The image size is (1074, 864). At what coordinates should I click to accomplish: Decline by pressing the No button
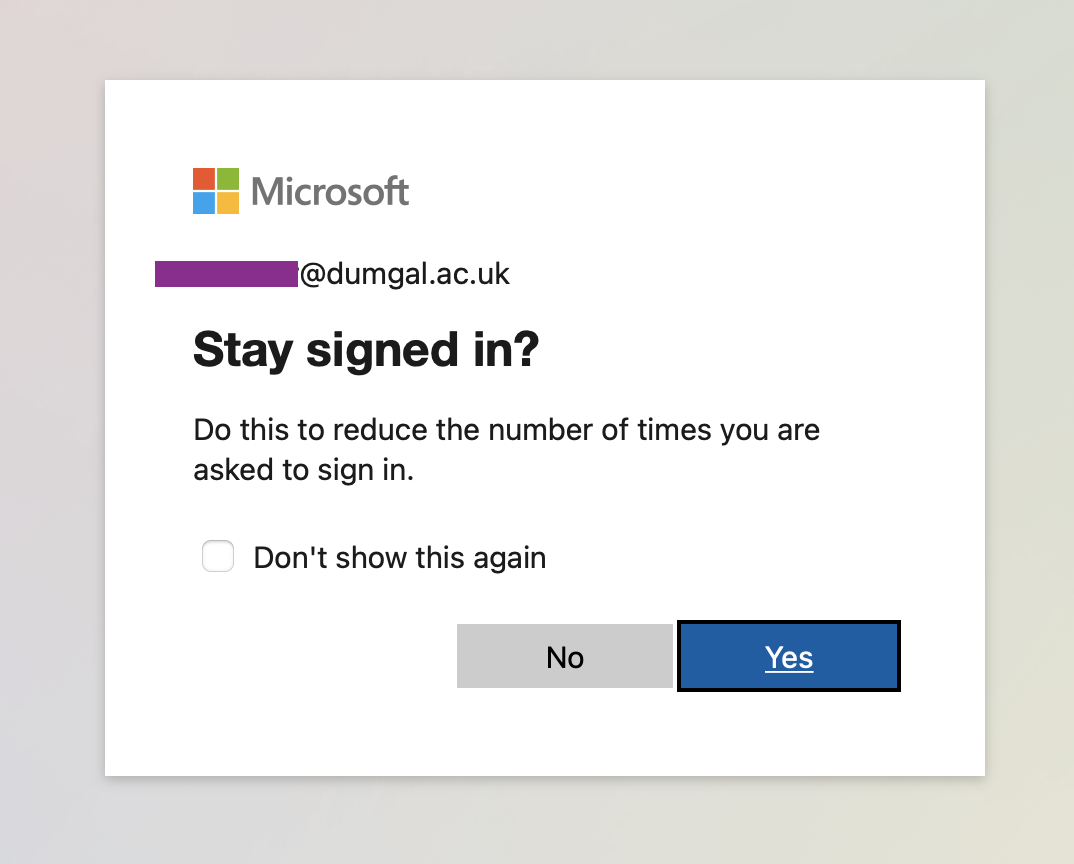click(565, 657)
